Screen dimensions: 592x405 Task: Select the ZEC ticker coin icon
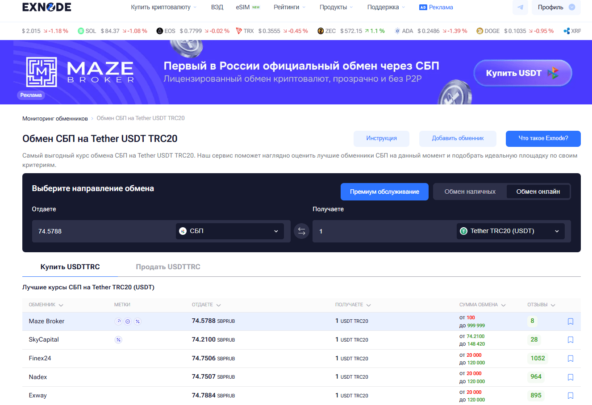[x=320, y=31]
